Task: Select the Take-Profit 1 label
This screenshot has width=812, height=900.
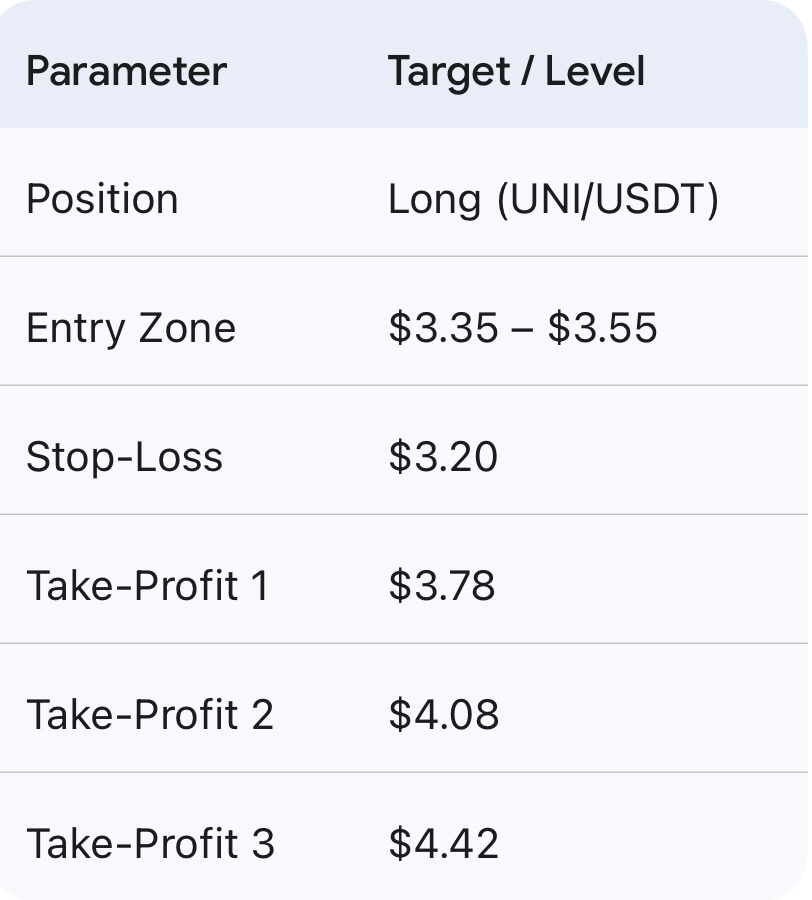Action: [x=148, y=586]
